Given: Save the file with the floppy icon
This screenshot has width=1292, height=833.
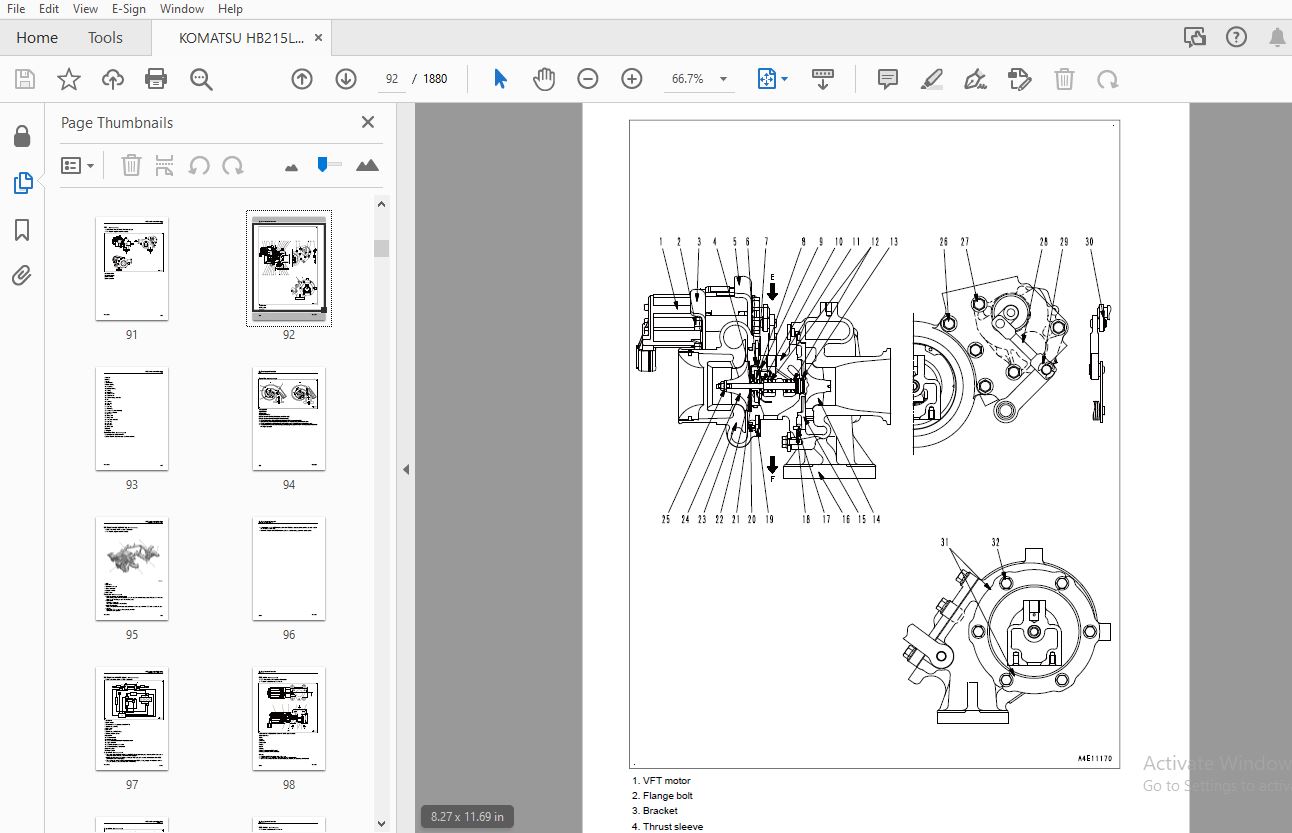Looking at the screenshot, I should click(x=25, y=79).
